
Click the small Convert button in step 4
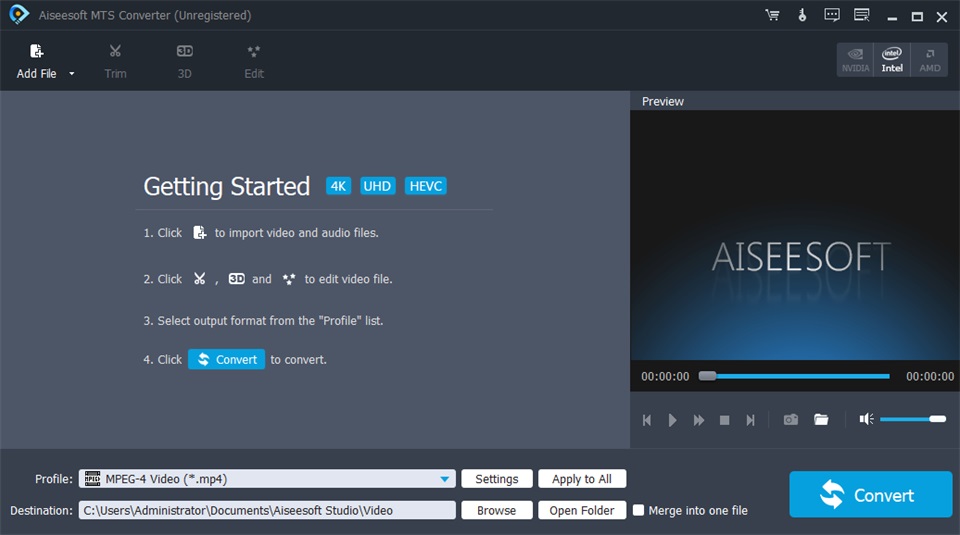[x=227, y=359]
